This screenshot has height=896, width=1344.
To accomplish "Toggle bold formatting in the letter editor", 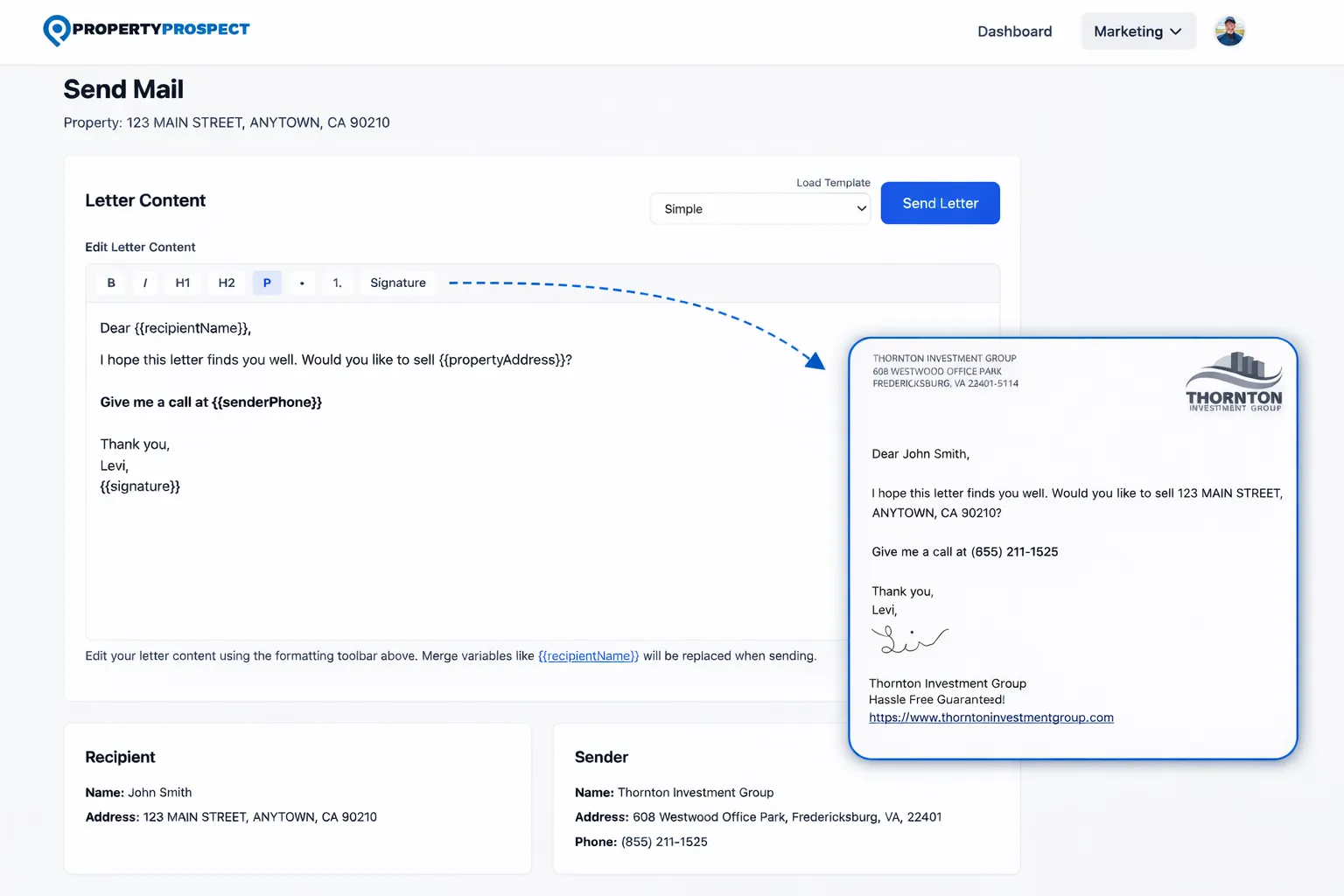I will 111,283.
